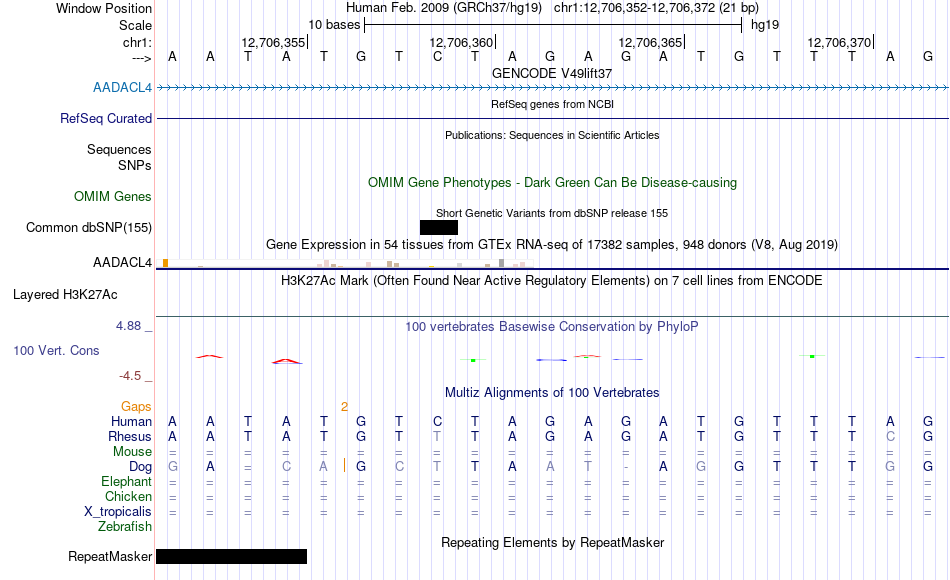Open the GTEx expression bar graph

[x=345, y=263]
